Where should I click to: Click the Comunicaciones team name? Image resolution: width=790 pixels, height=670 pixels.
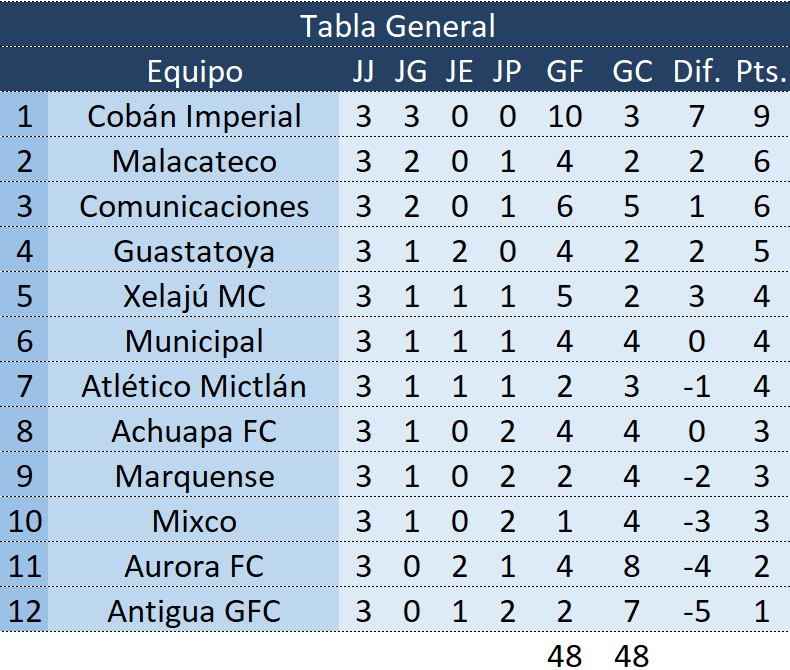[x=194, y=206]
